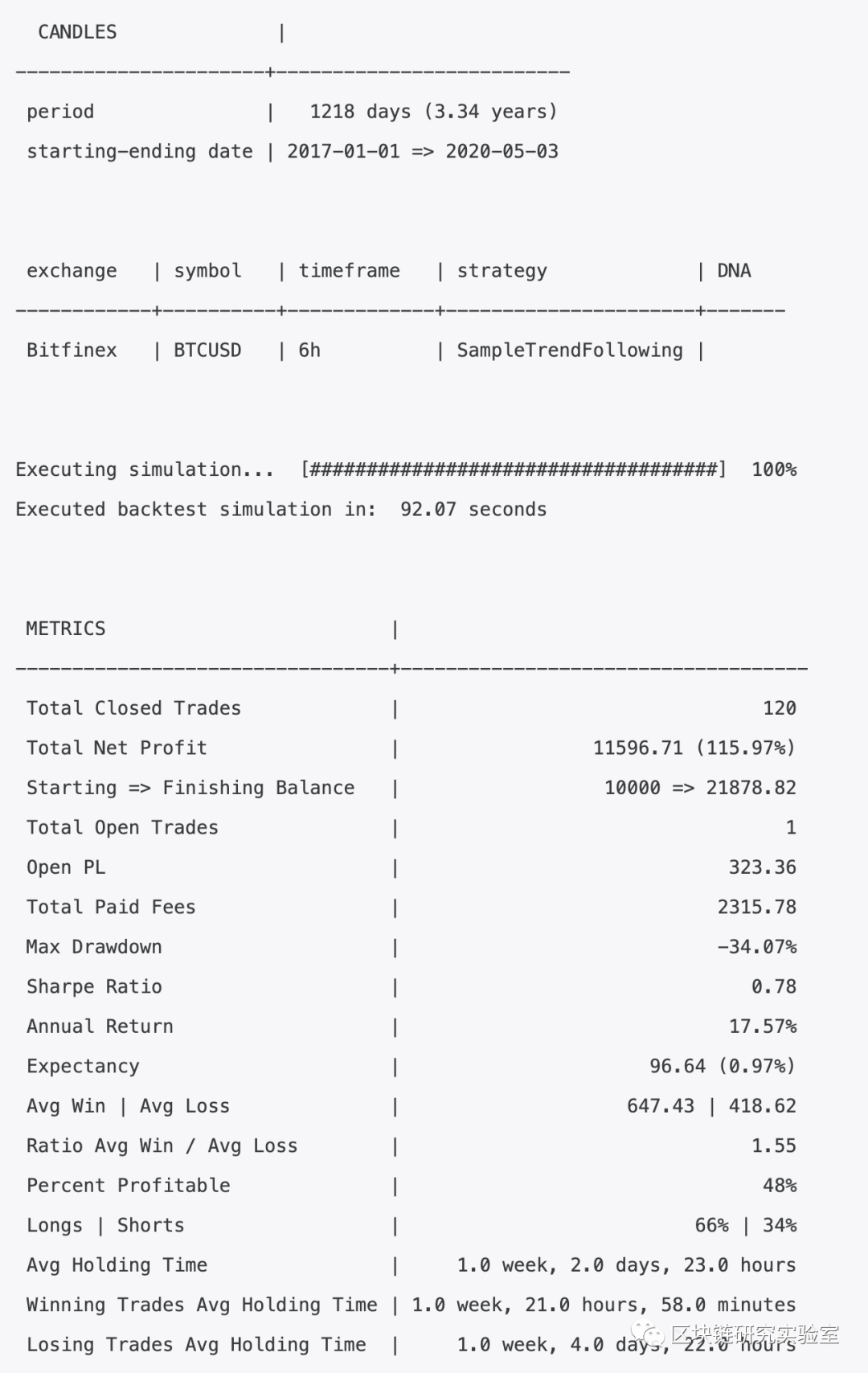Click the Max Drawdown percentage value
This screenshot has height=1373, width=868.
(x=756, y=947)
